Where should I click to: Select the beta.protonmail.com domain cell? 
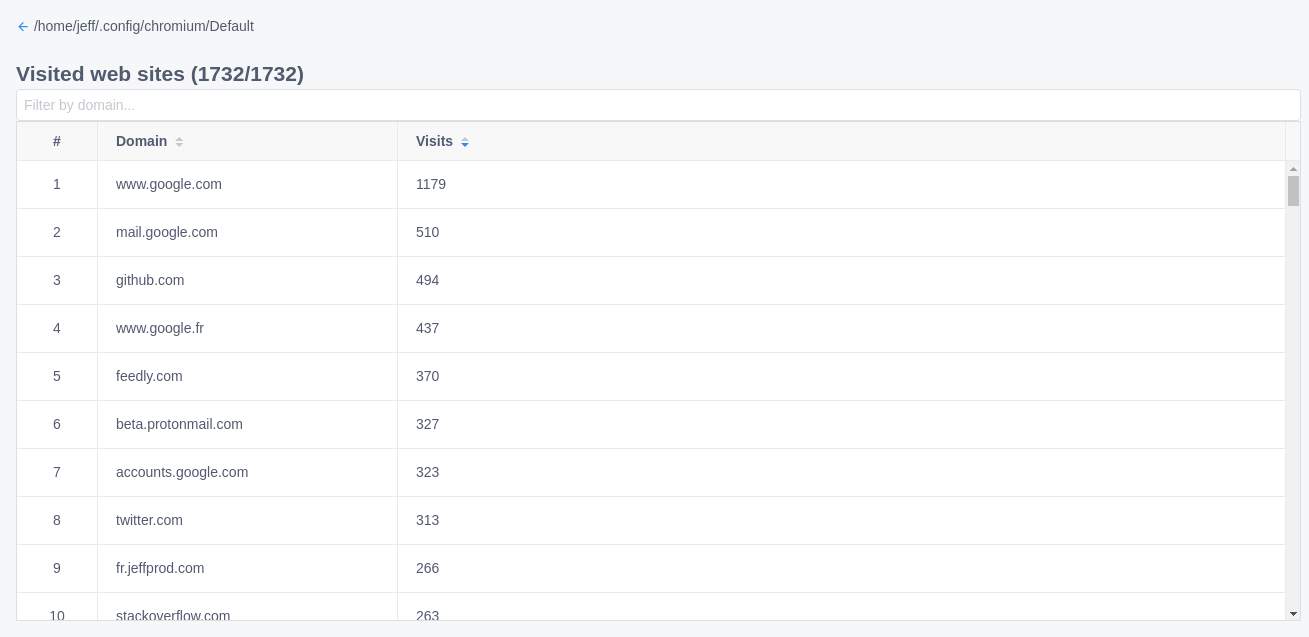coord(247,424)
